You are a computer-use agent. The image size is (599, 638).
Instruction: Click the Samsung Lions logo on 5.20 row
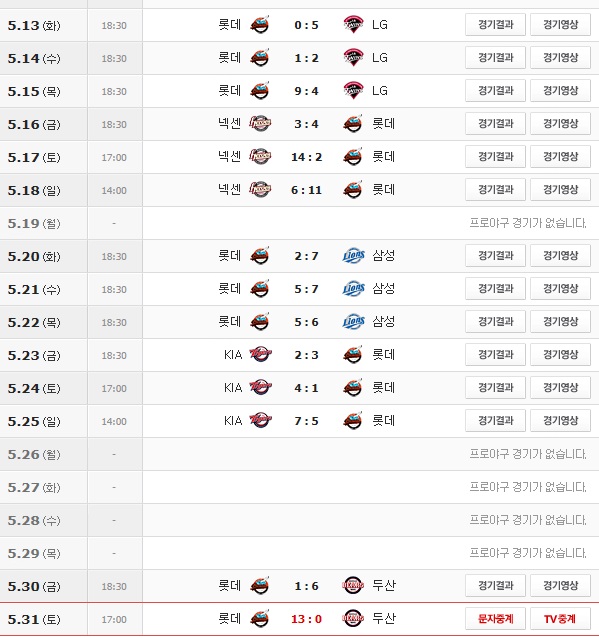point(353,256)
